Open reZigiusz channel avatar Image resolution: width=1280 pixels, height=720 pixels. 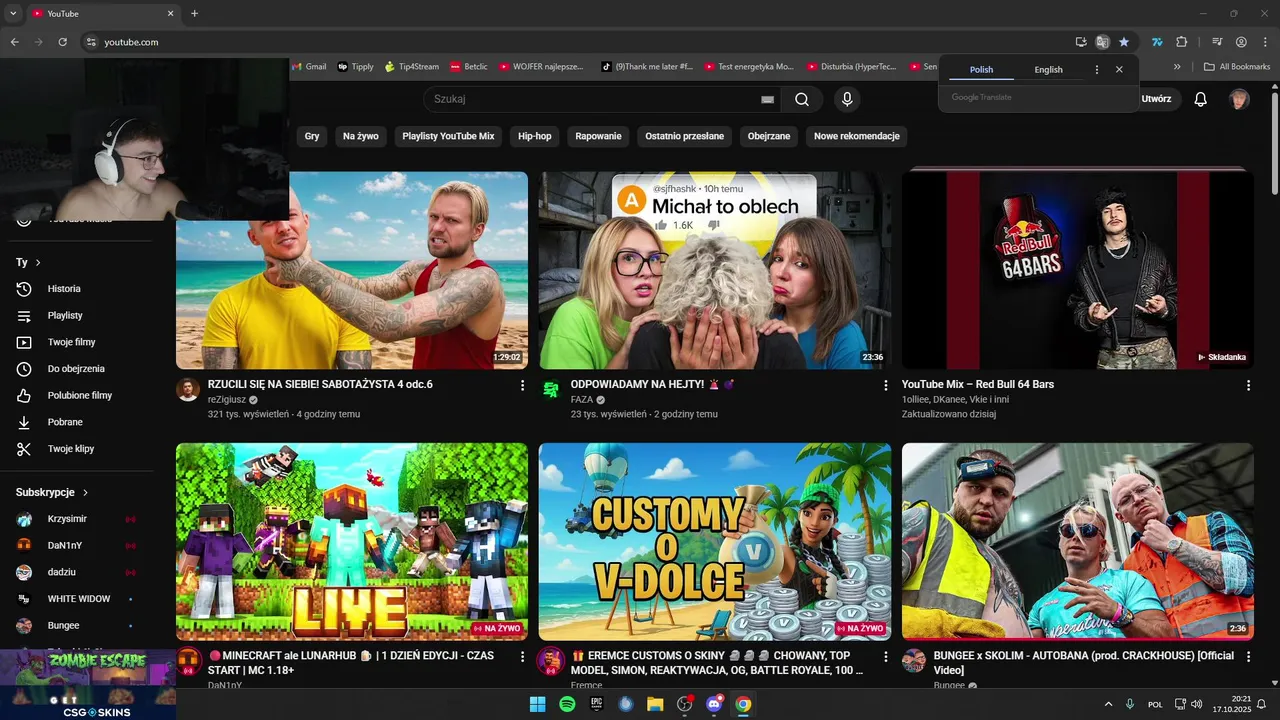[188, 390]
